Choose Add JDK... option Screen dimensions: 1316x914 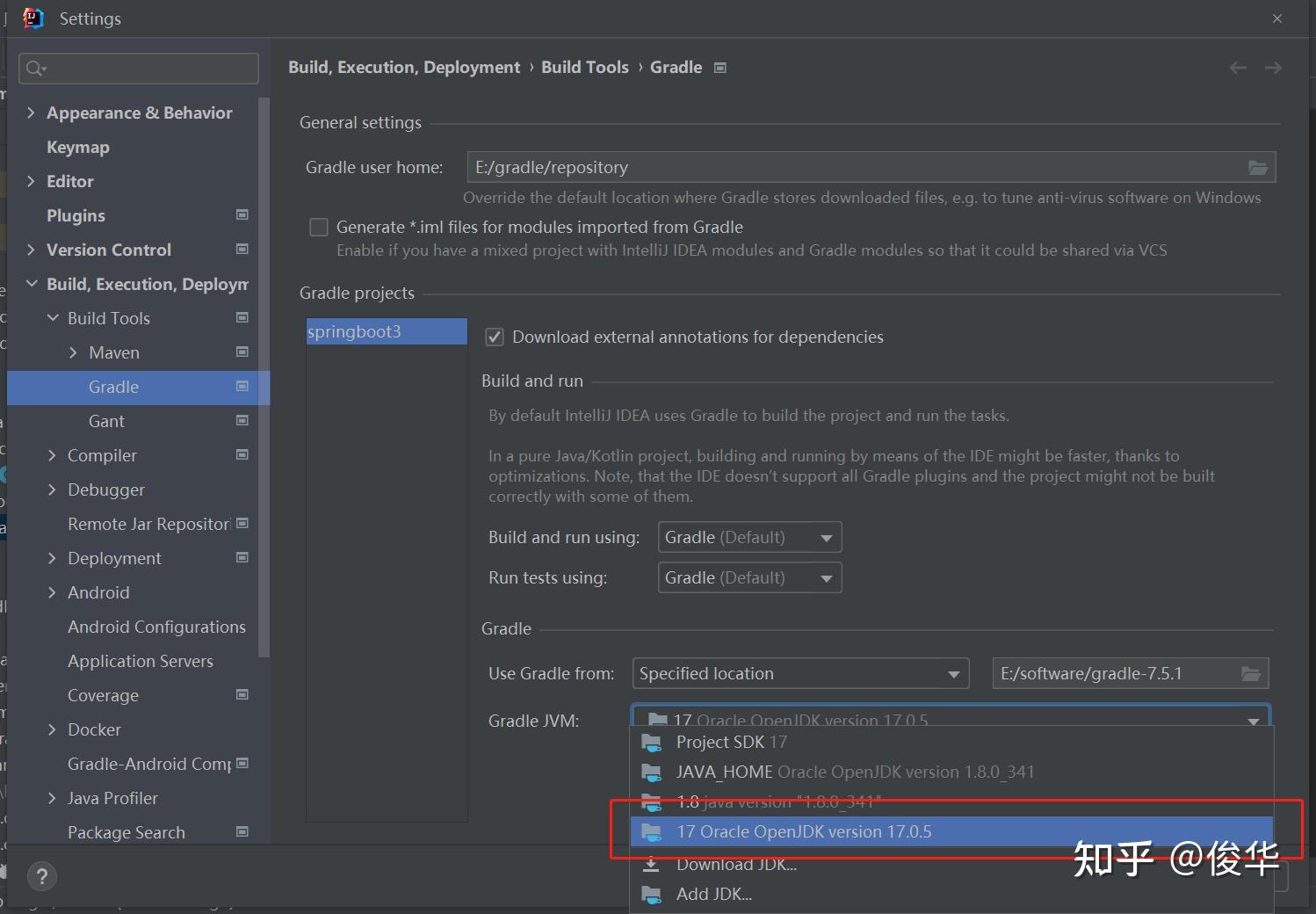(951, 895)
